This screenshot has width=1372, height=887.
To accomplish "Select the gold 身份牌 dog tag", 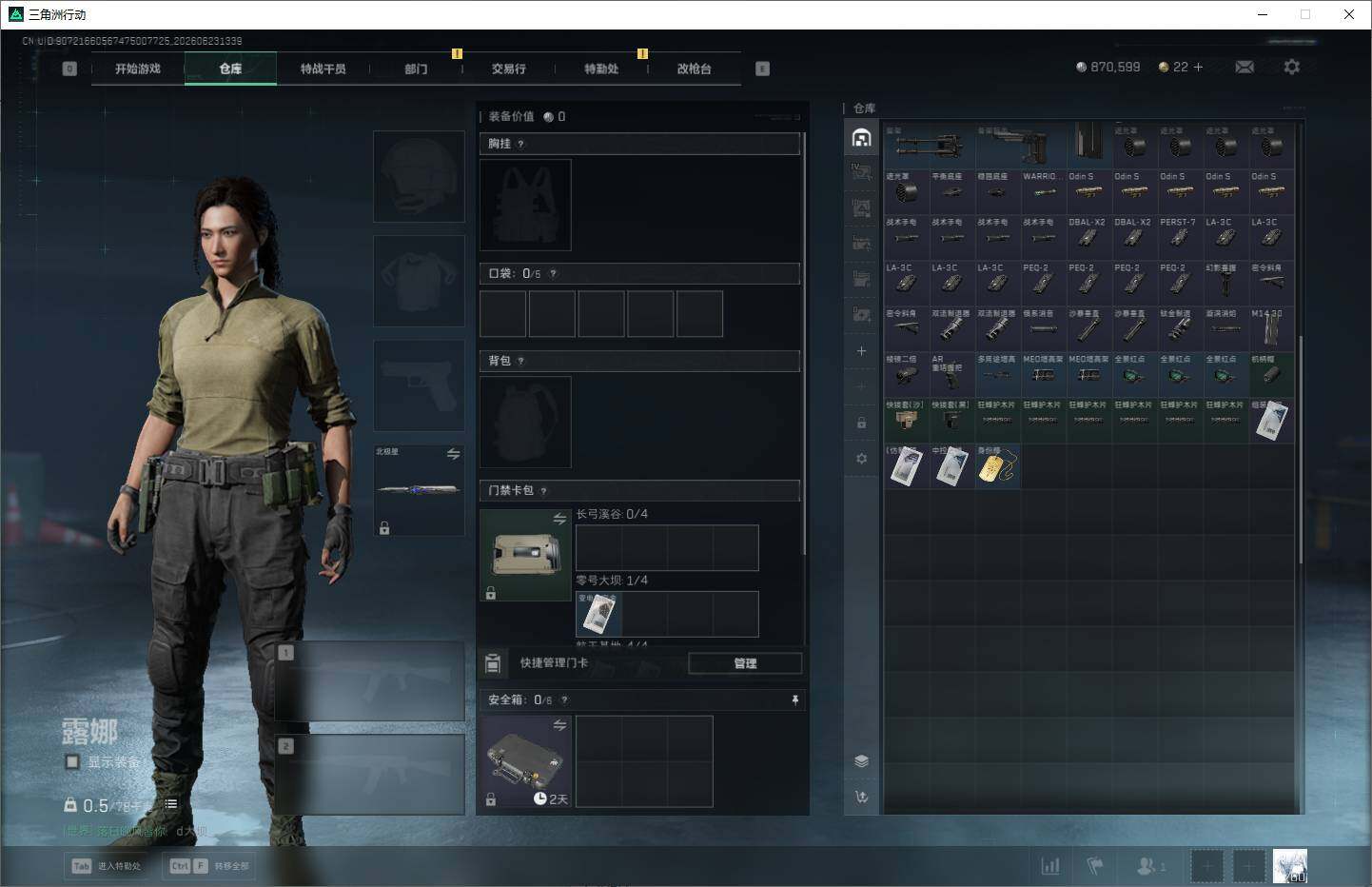I will [997, 465].
